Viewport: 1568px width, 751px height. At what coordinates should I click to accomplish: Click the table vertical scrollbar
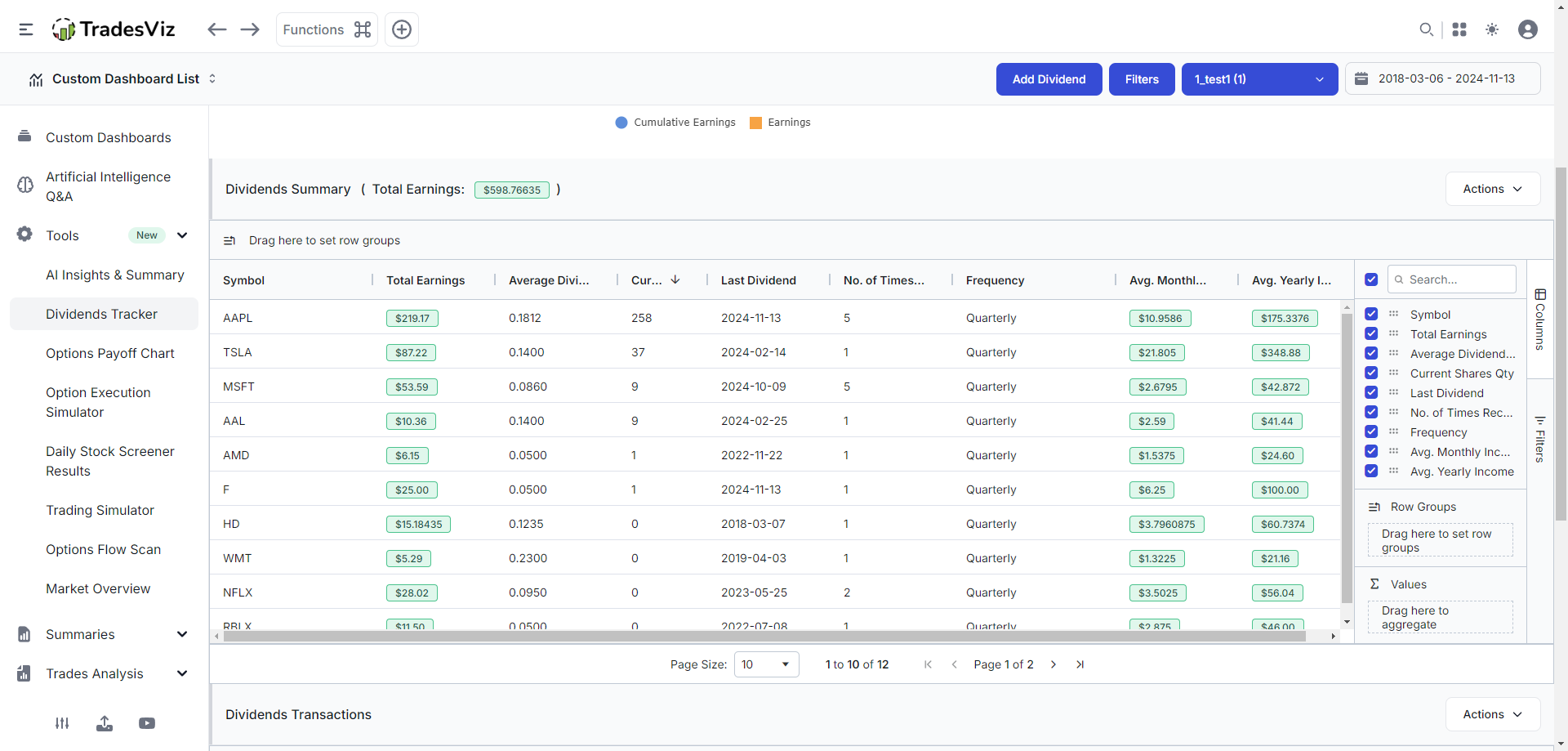tap(1347, 458)
